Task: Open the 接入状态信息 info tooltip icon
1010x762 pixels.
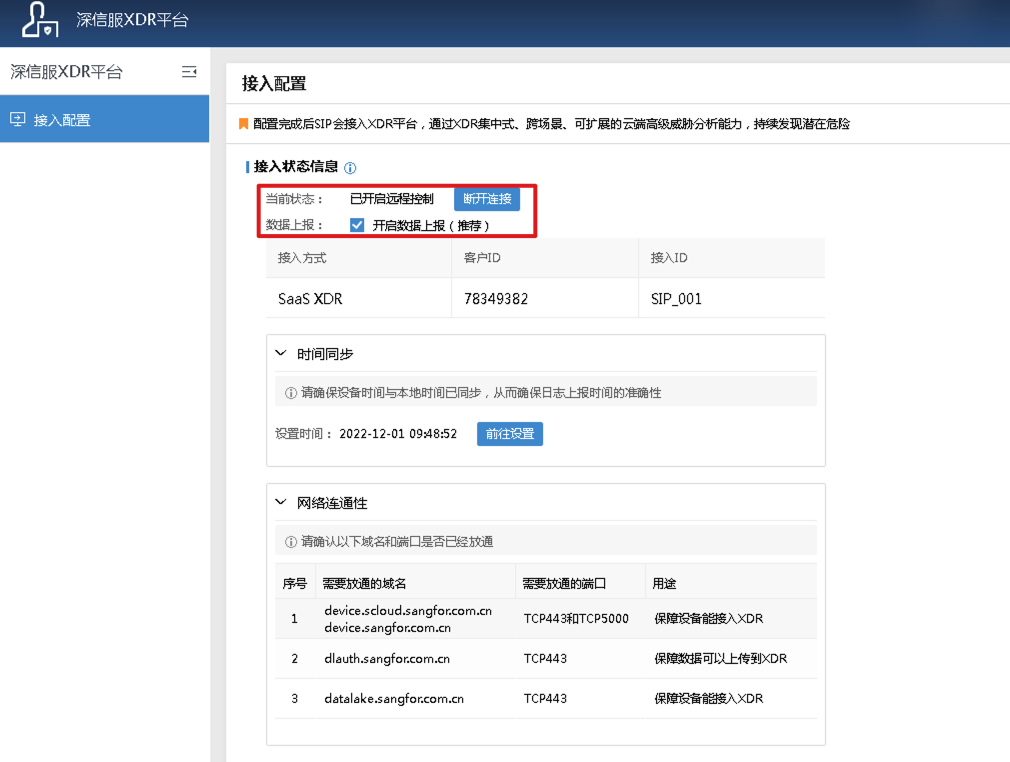Action: coord(349,167)
